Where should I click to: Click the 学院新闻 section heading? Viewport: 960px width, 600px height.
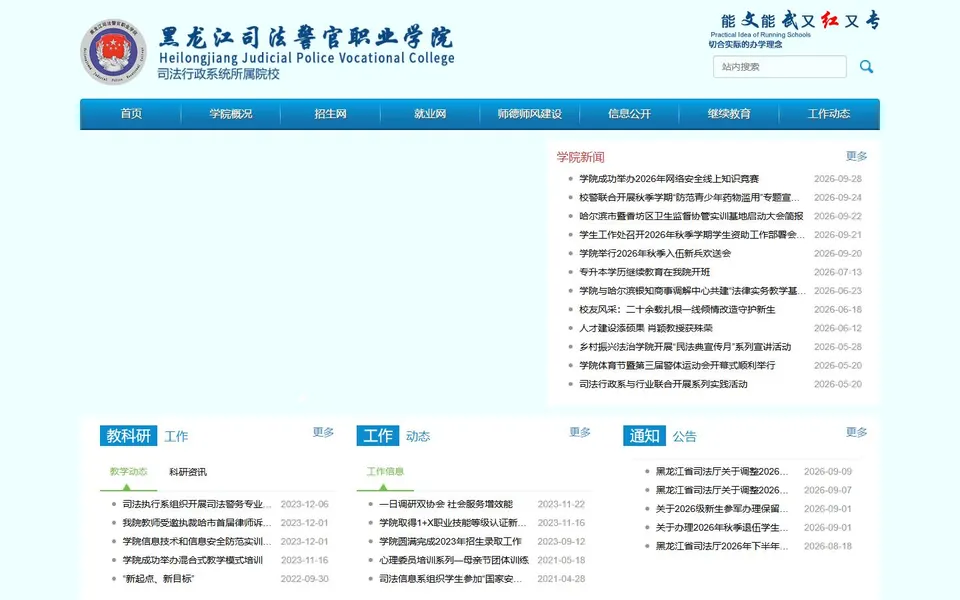(x=580, y=157)
